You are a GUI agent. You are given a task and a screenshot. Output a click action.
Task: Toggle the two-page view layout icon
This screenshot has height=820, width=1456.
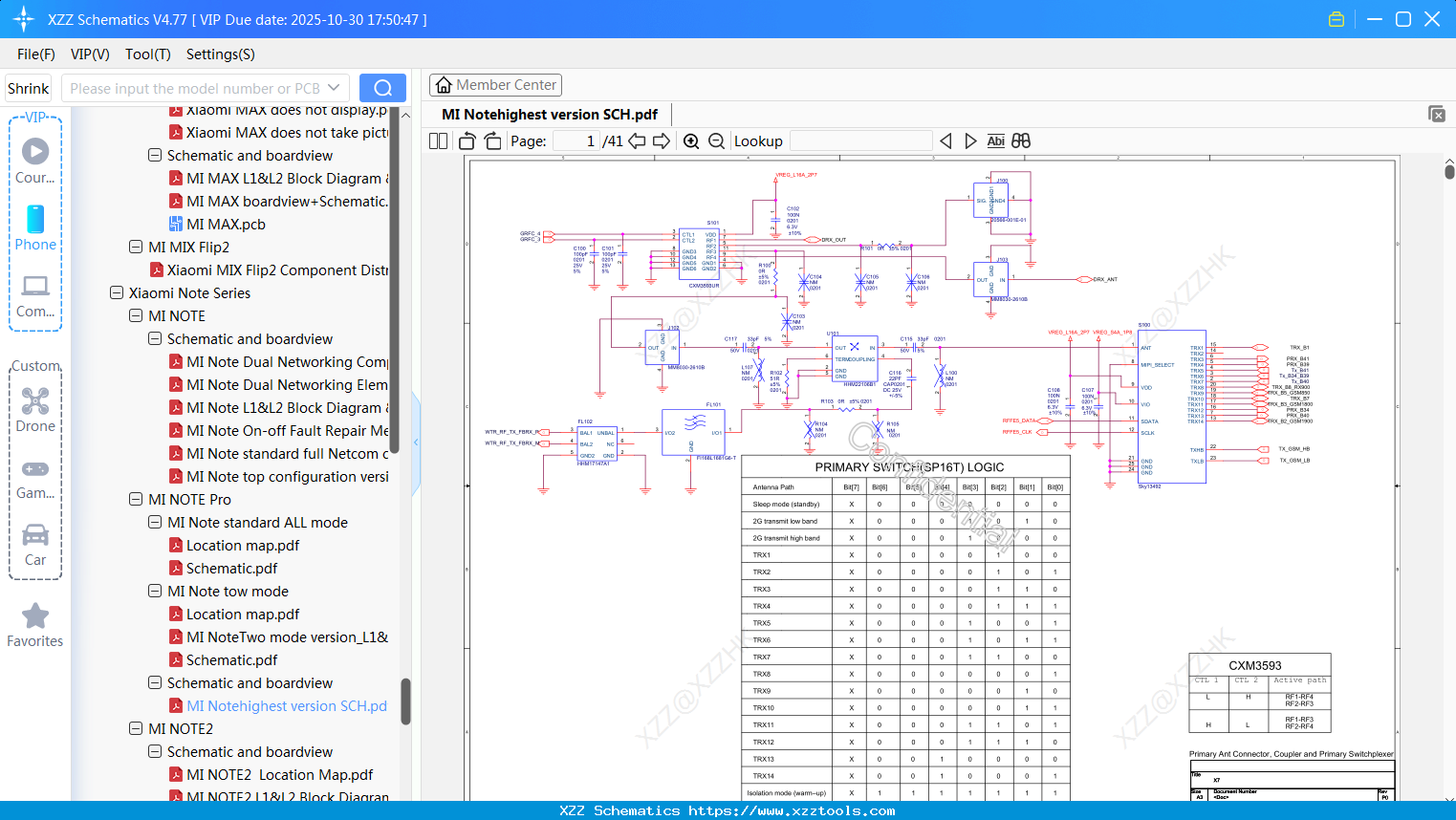pyautogui.click(x=439, y=141)
